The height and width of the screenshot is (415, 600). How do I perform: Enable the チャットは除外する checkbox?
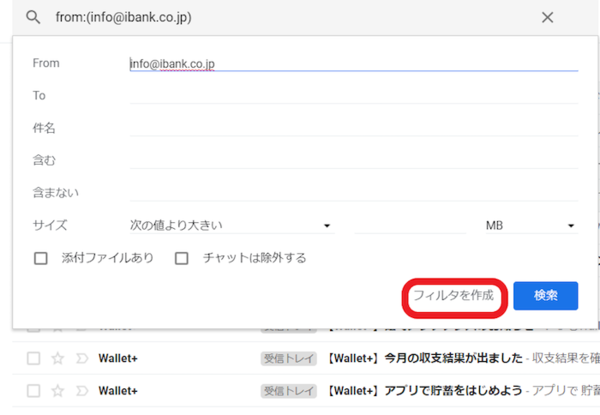click(181, 258)
